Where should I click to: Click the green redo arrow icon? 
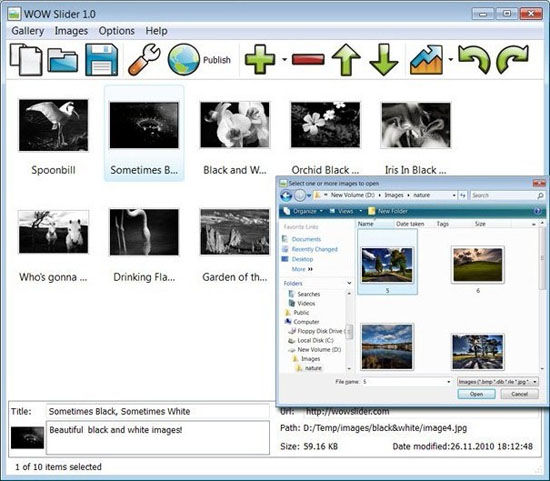point(512,59)
